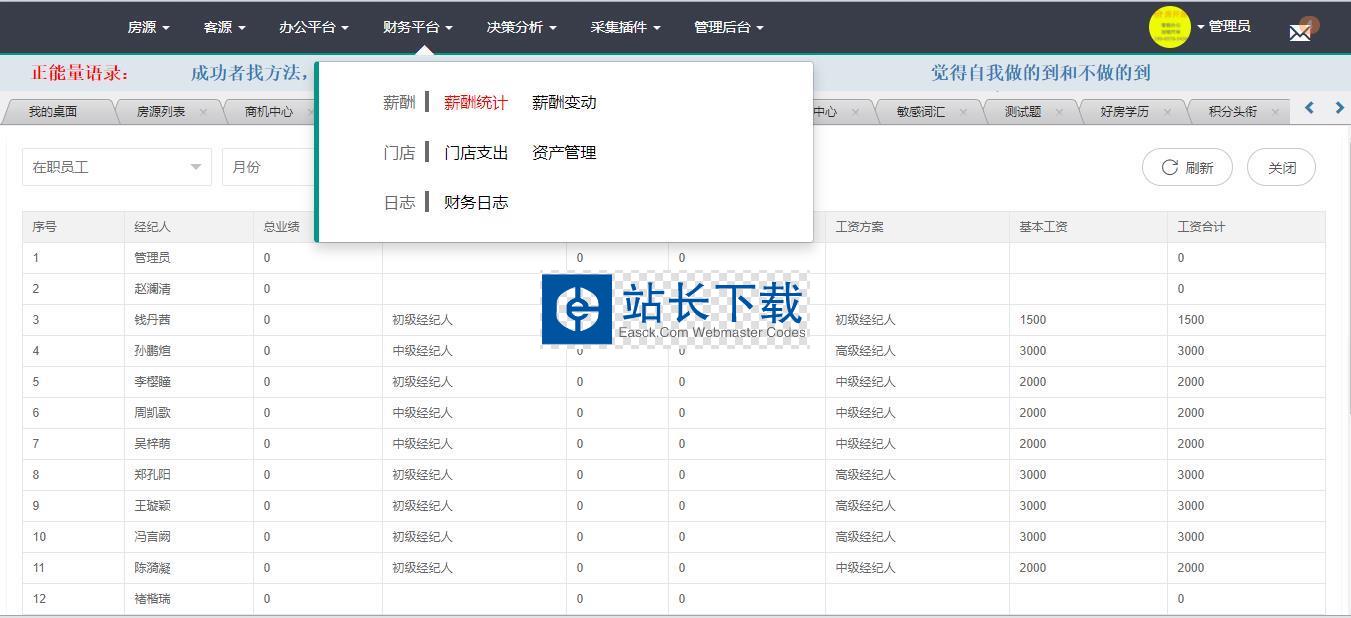
Task: Open the mail envelope messages icon
Action: [x=1299, y=32]
